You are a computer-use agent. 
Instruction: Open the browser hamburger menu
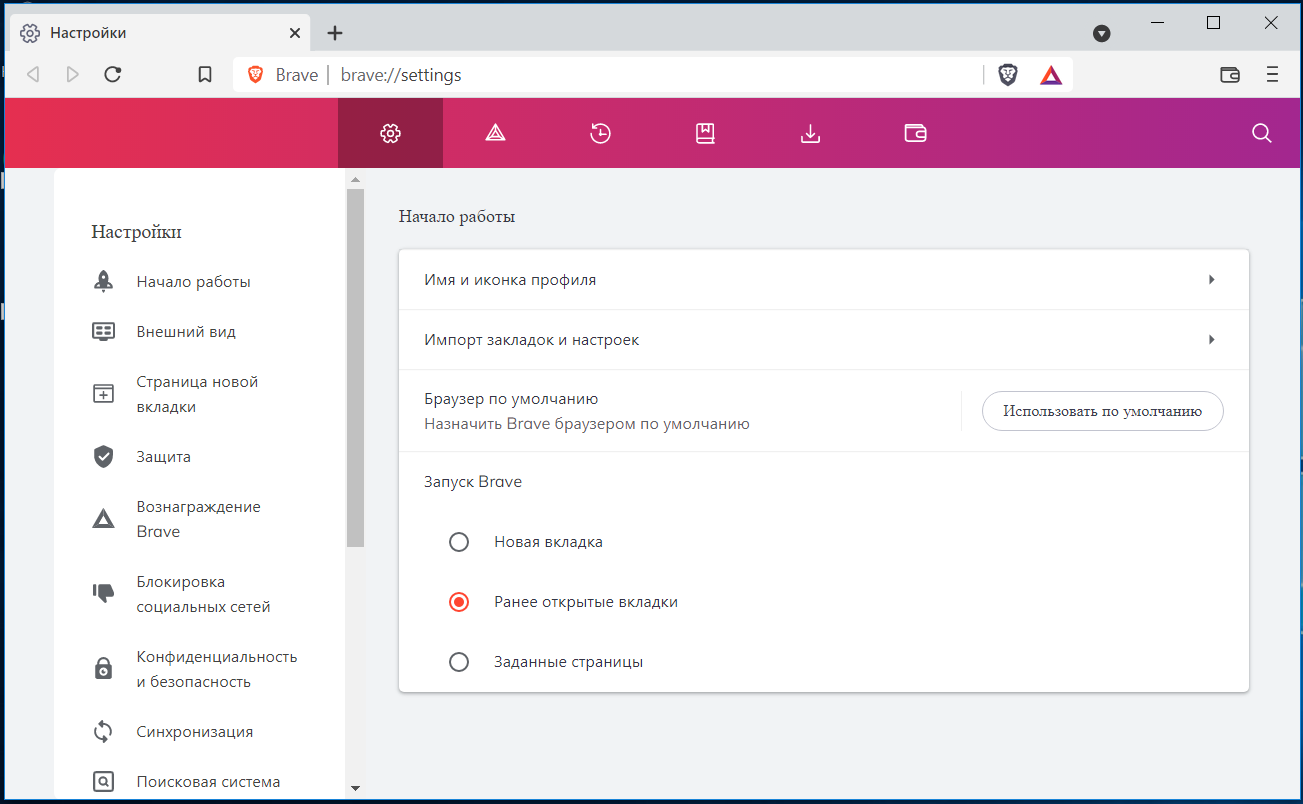tap(1273, 75)
